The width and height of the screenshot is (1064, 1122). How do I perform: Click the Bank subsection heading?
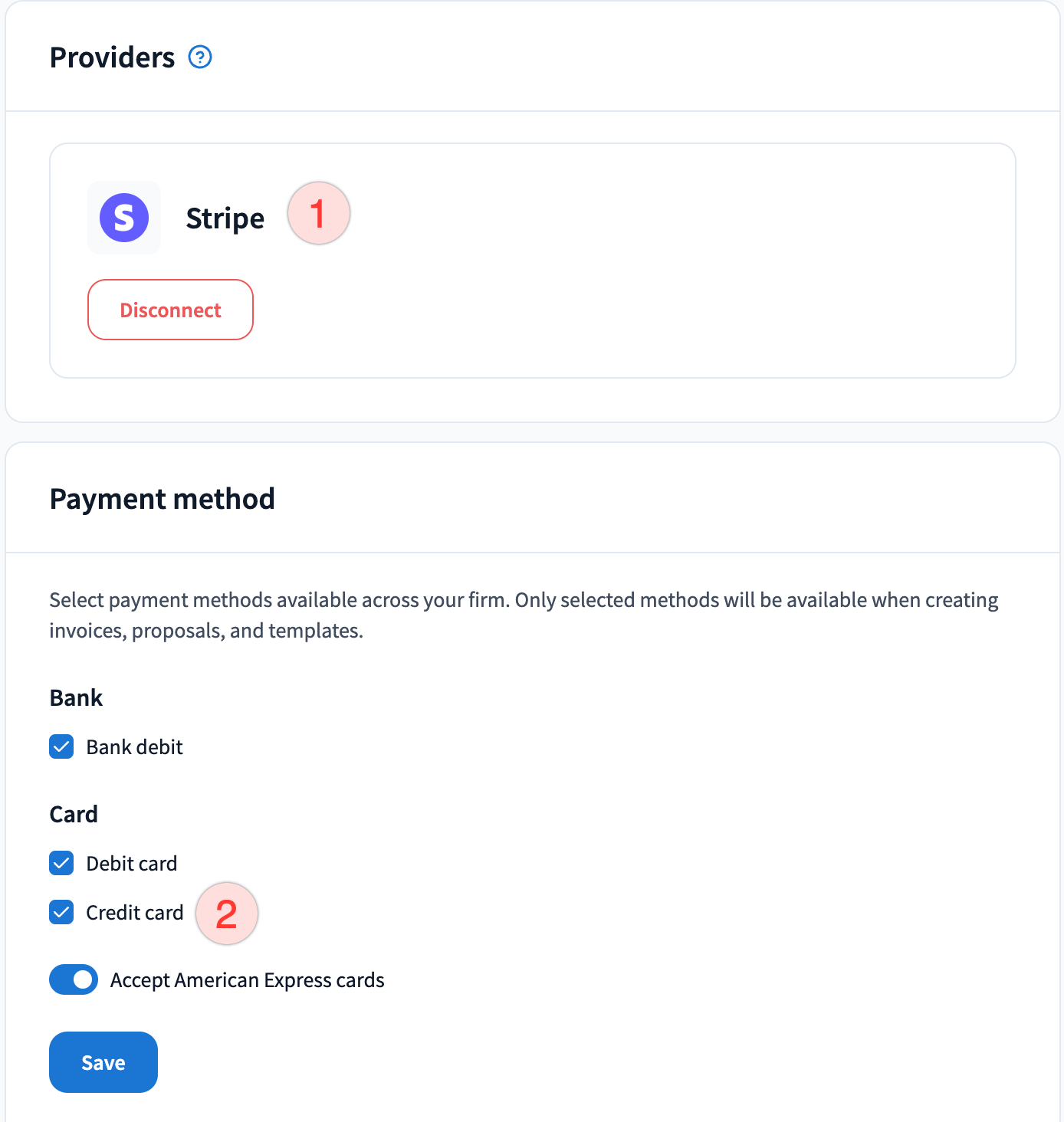point(76,697)
